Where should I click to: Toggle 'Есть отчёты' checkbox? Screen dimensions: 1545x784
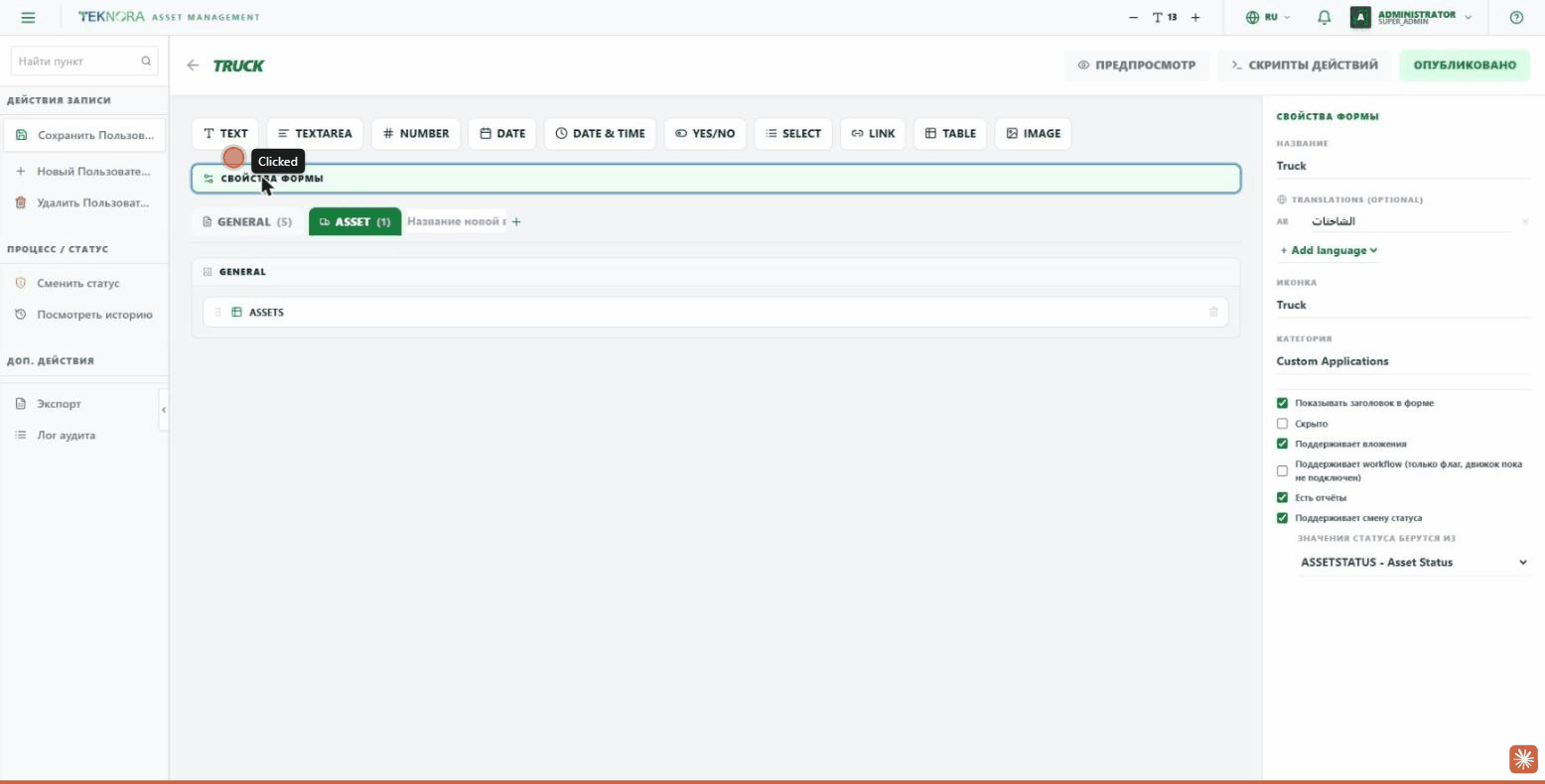point(1282,498)
